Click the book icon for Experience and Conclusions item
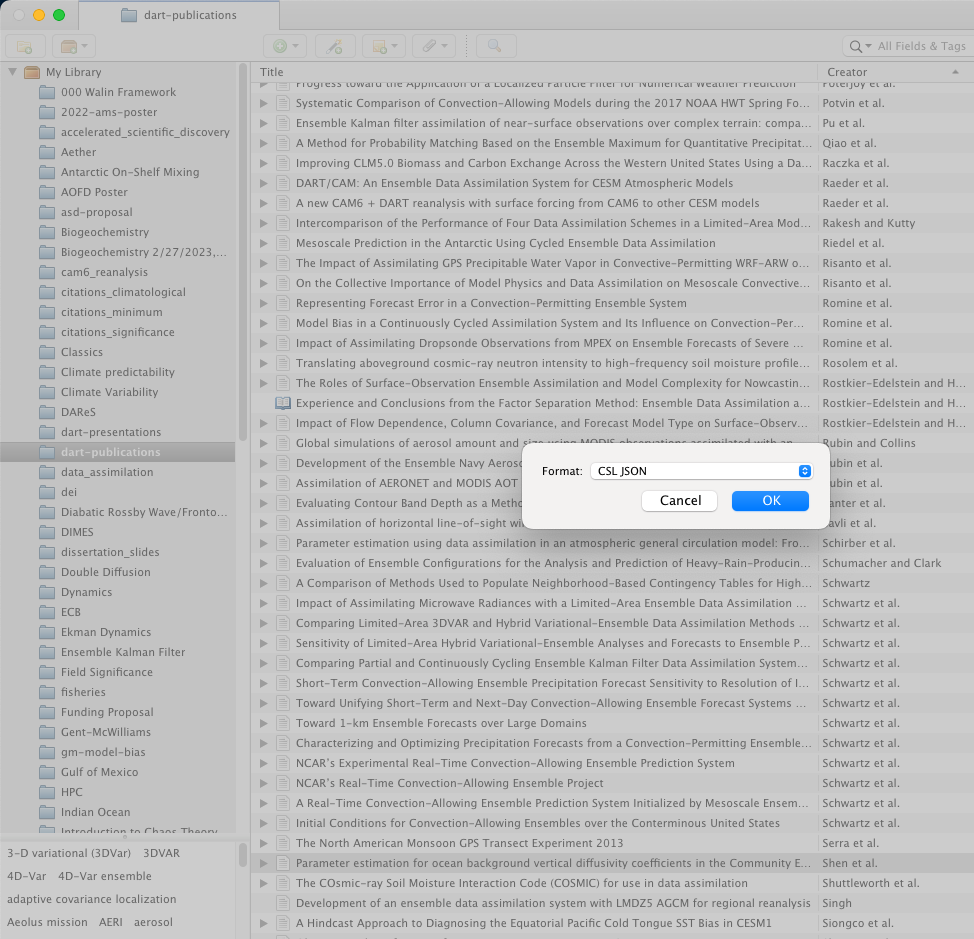Screen dimensions: 974x939 point(283,403)
